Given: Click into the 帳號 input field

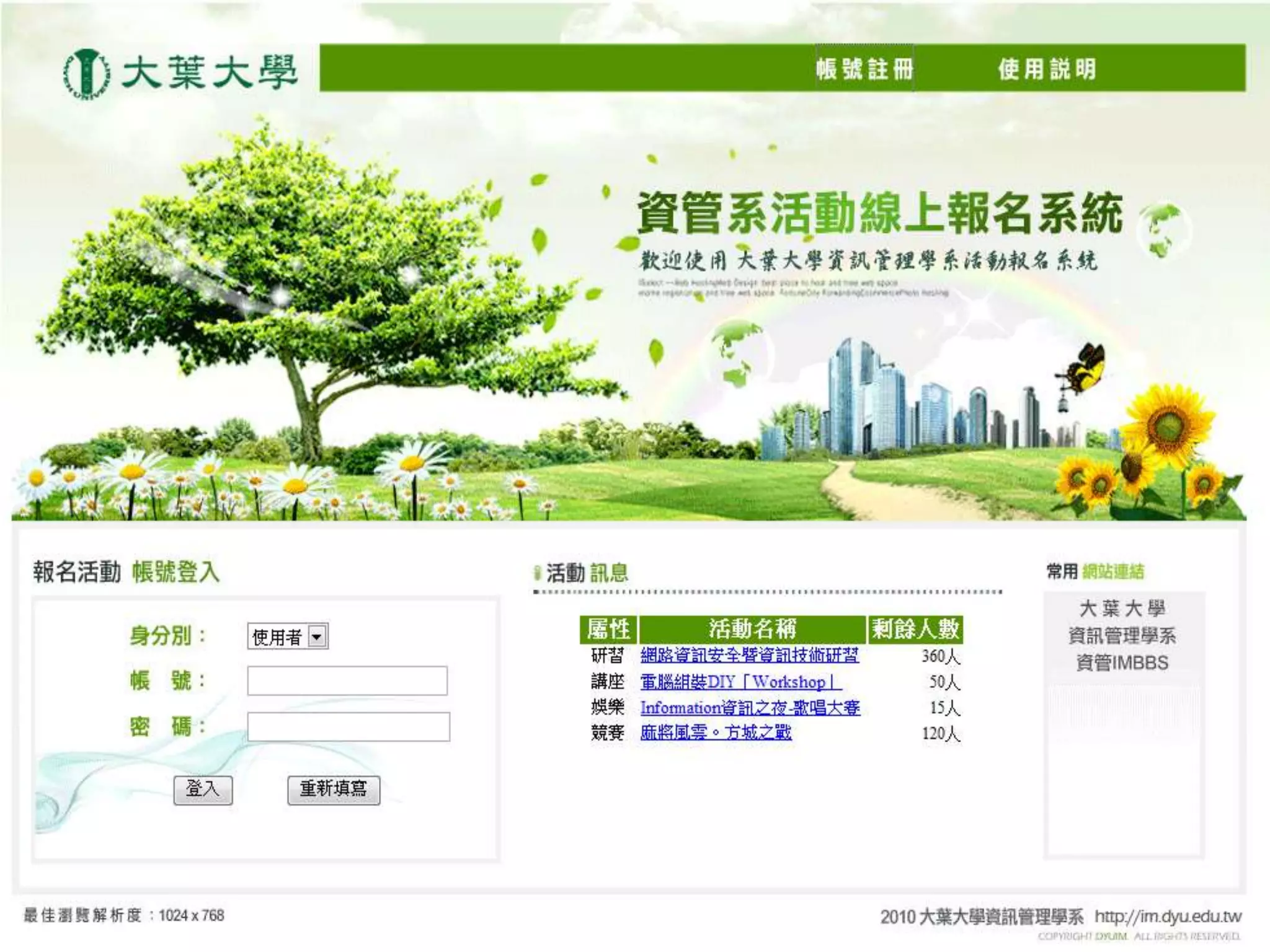Looking at the screenshot, I should point(347,681).
